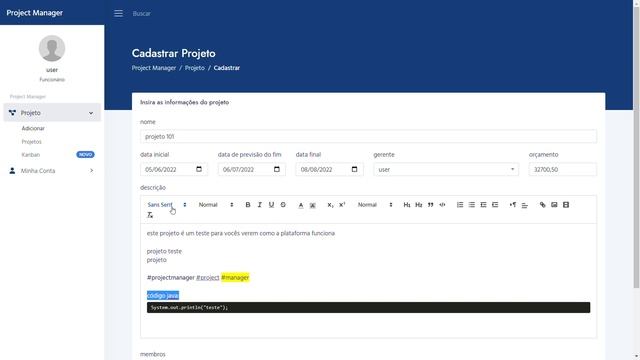Click the 'user' name under avatar
This screenshot has width=640, height=360.
(x=52, y=70)
